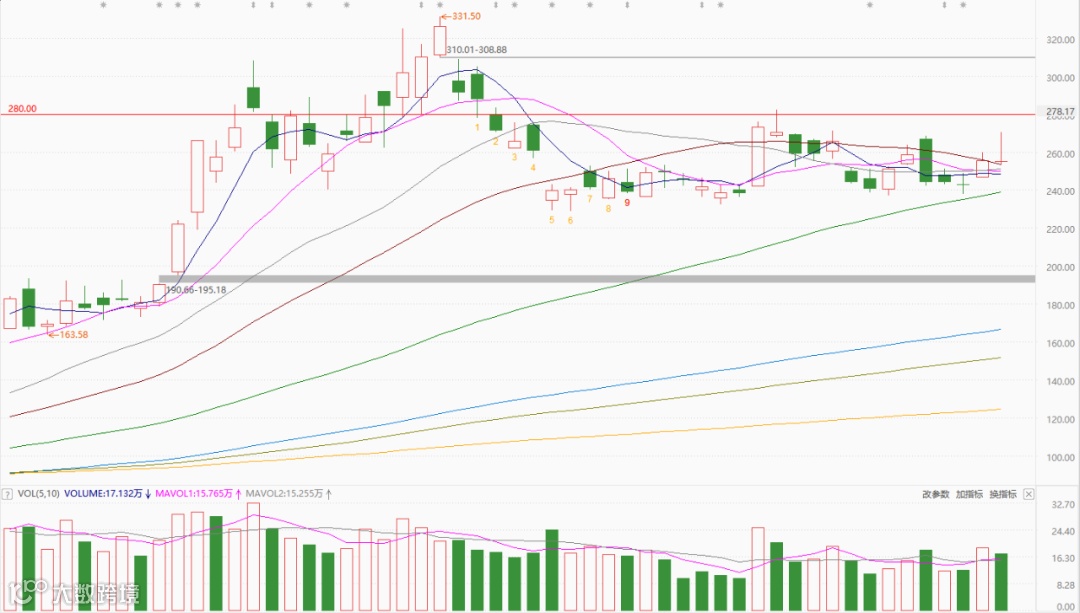Click the 100.00 price axis label
The height and width of the screenshot is (613, 1080).
pos(1060,457)
